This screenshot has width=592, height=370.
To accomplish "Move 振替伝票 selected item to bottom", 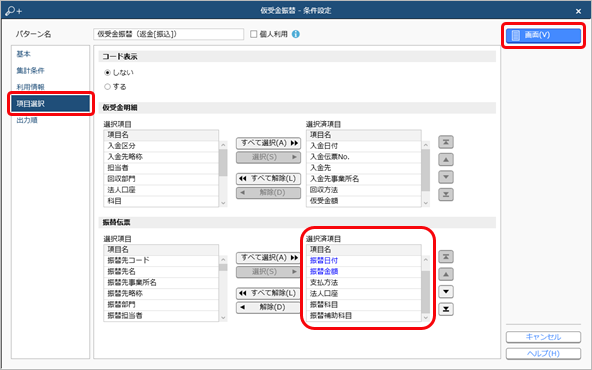I will coord(446,309).
